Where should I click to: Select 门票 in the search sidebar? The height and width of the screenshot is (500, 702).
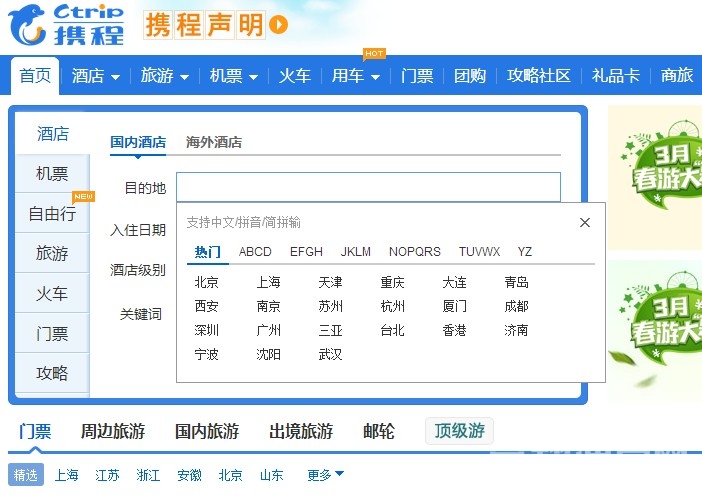tap(52, 333)
